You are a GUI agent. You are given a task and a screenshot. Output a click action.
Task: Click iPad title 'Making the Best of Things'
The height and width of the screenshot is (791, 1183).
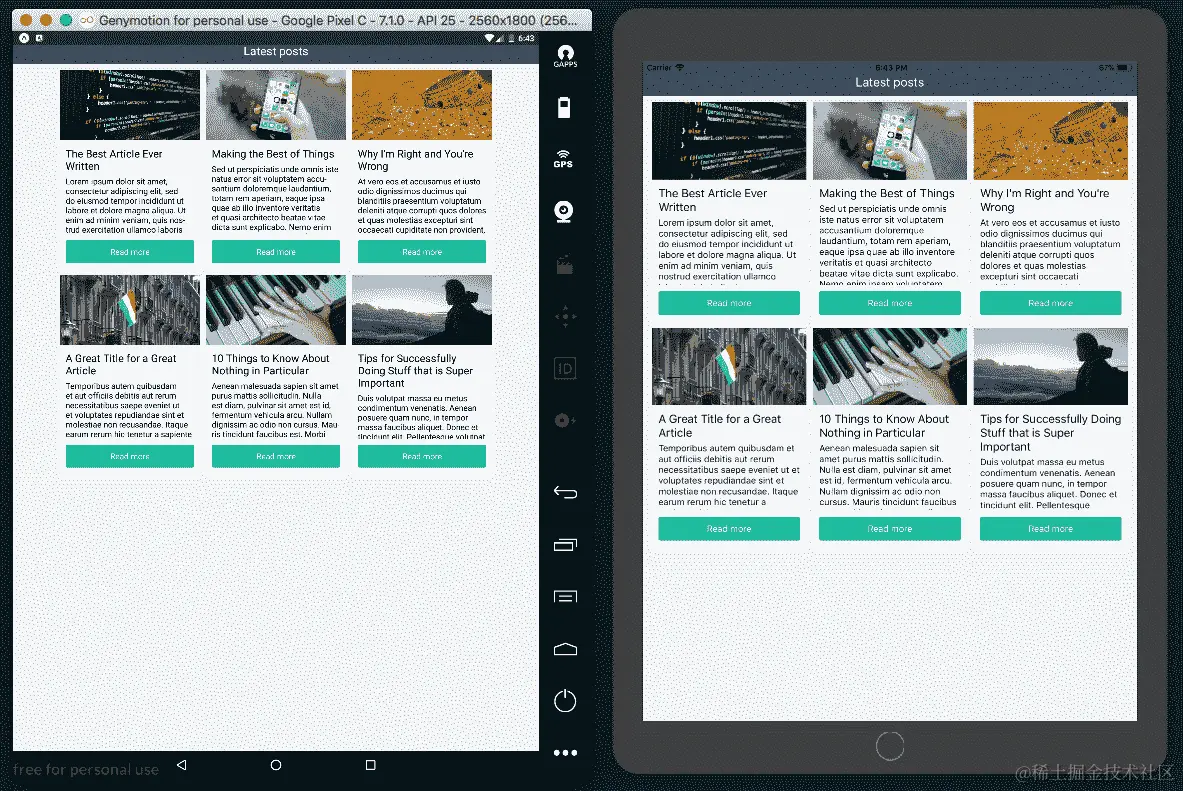(x=886, y=193)
